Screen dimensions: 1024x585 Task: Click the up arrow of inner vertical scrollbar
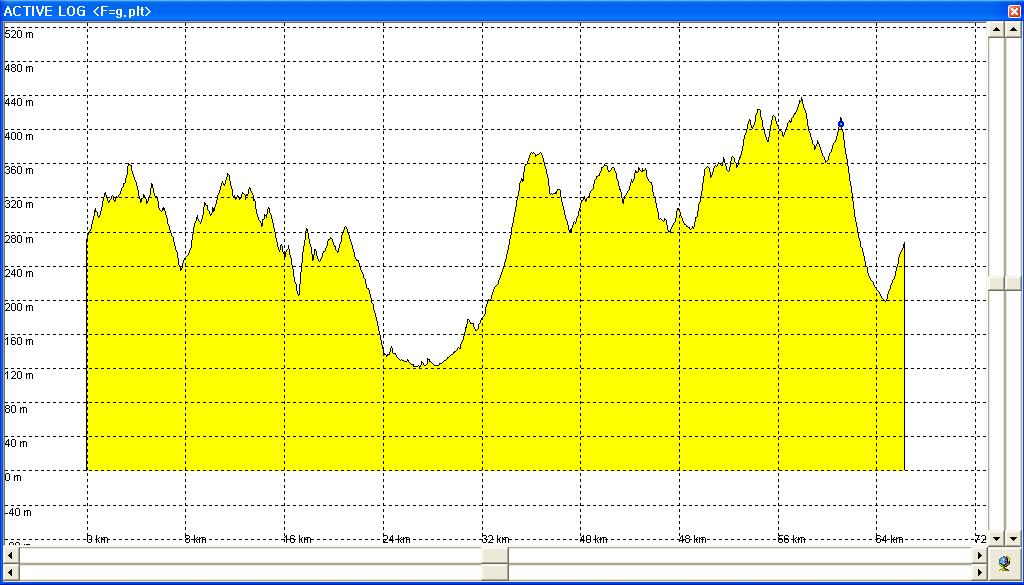[997, 30]
